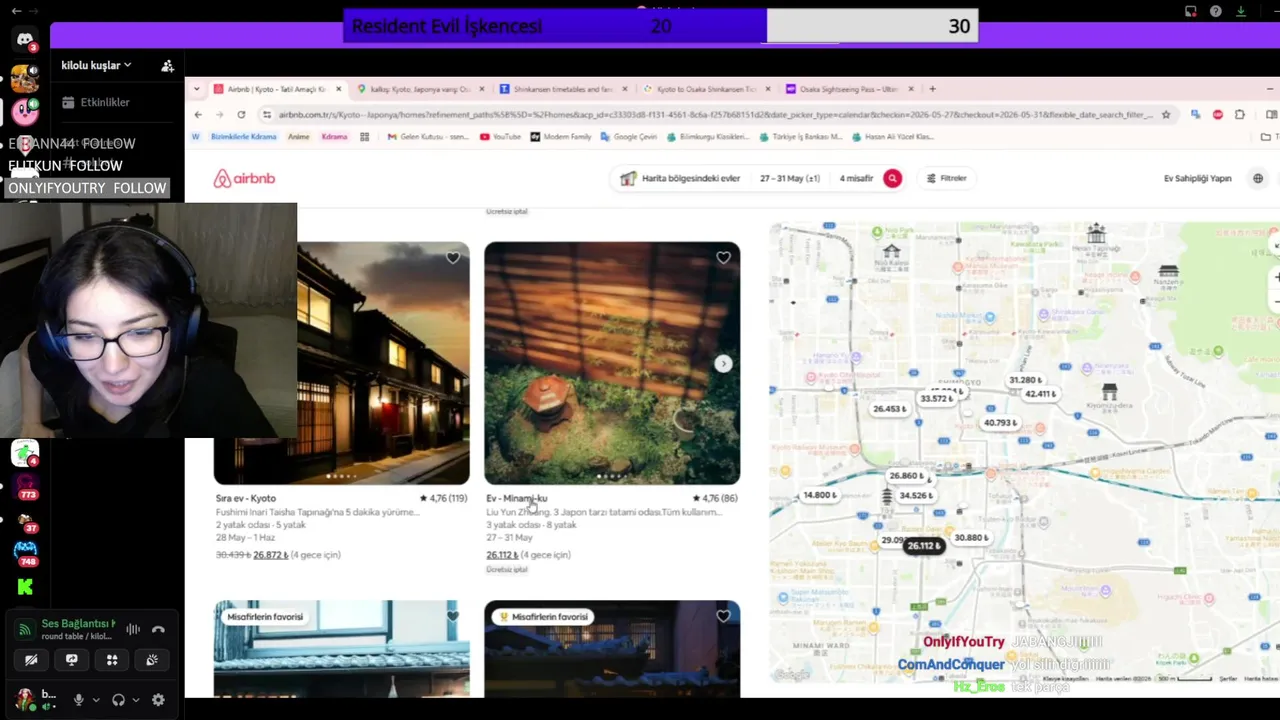Viewport: 1280px width, 720px height.
Task: Open Etkinlikler events in Discord
Action: coord(96,102)
